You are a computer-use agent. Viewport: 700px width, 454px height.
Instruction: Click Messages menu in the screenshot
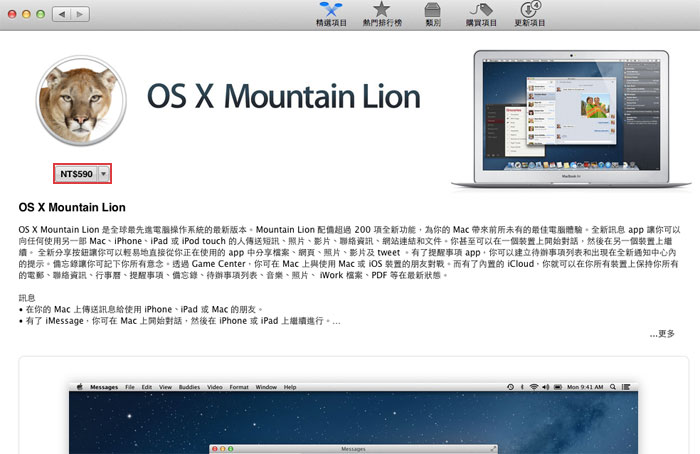(104, 387)
